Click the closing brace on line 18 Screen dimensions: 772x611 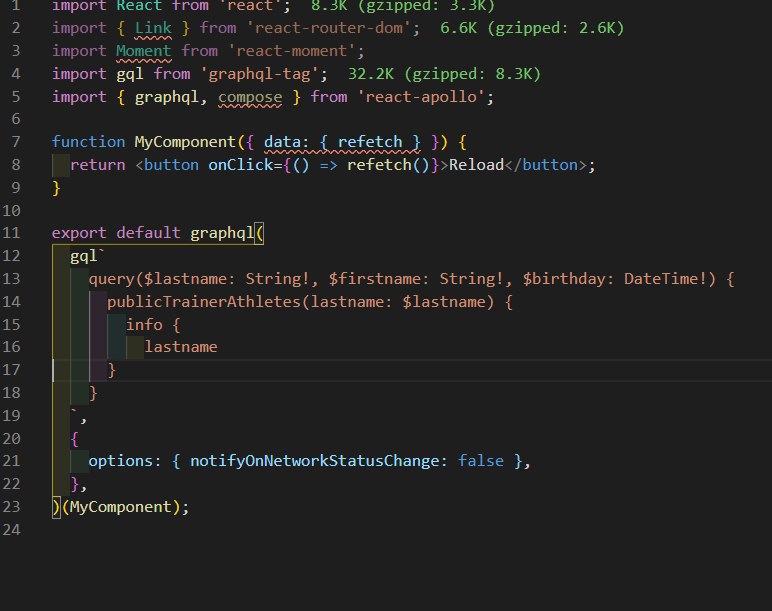pyautogui.click(x=93, y=393)
